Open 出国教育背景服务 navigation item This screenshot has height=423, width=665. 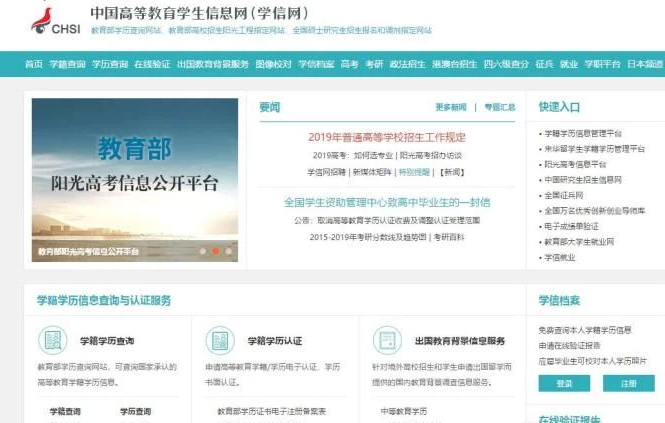click(213, 64)
